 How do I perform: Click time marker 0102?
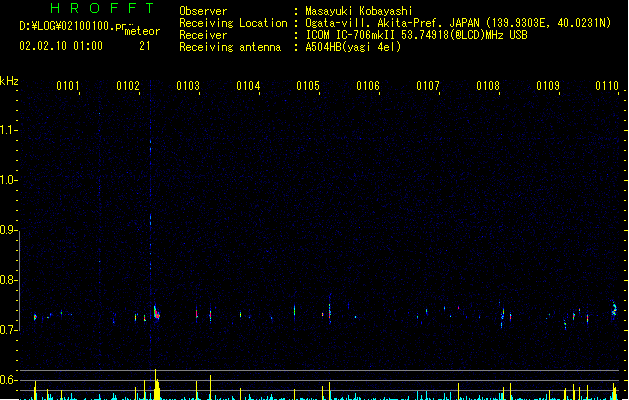coord(128,86)
